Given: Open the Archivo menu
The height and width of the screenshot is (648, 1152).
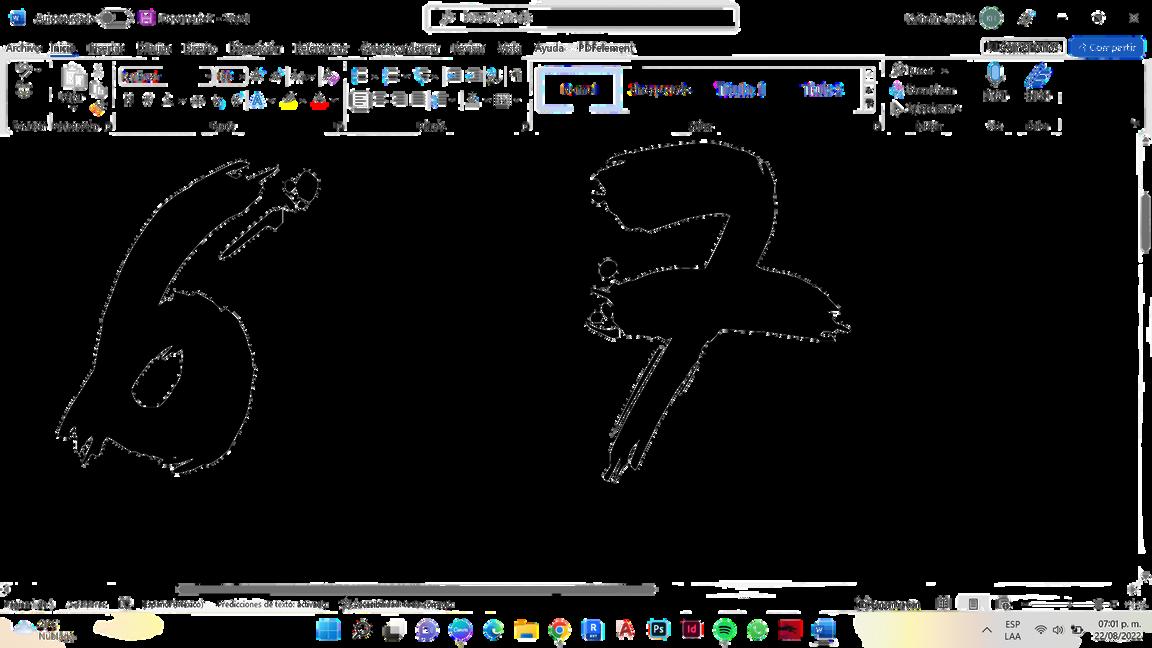Looking at the screenshot, I should coord(23,48).
